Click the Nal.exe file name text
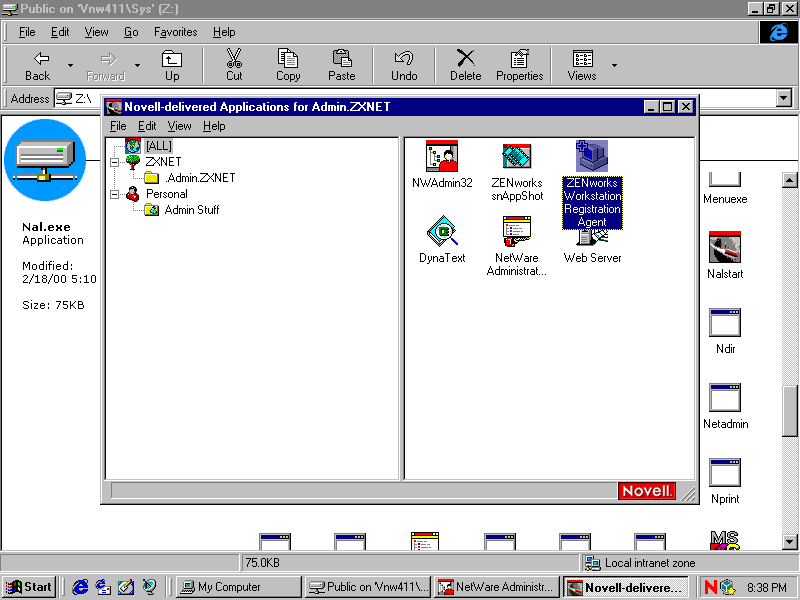The image size is (800, 600). (x=46, y=227)
